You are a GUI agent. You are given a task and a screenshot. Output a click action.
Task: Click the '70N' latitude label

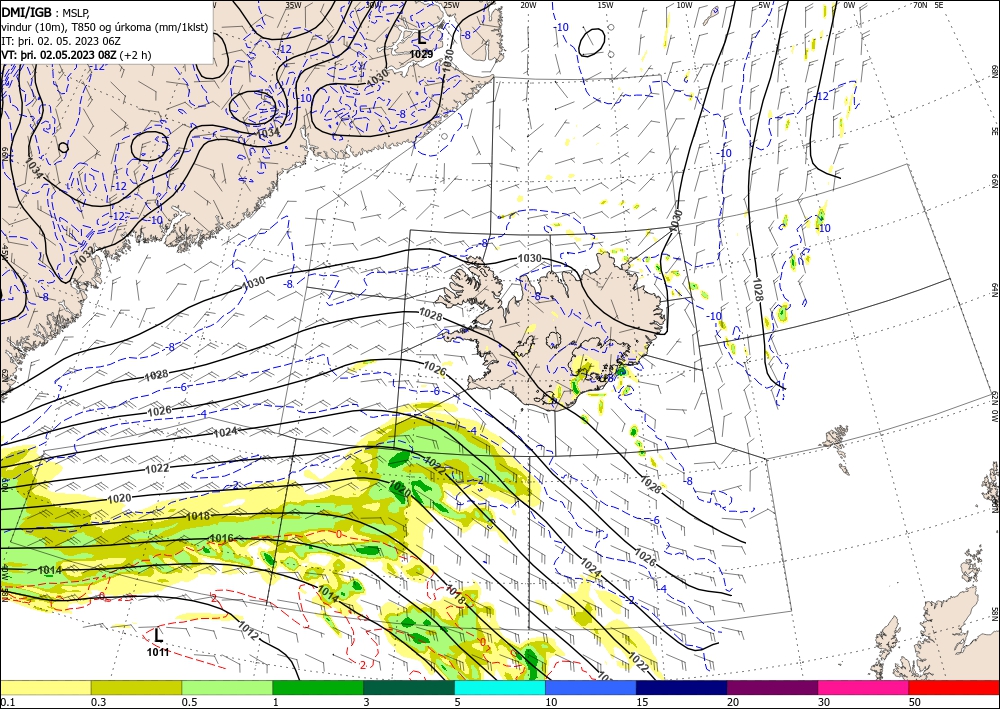[x=920, y=5]
